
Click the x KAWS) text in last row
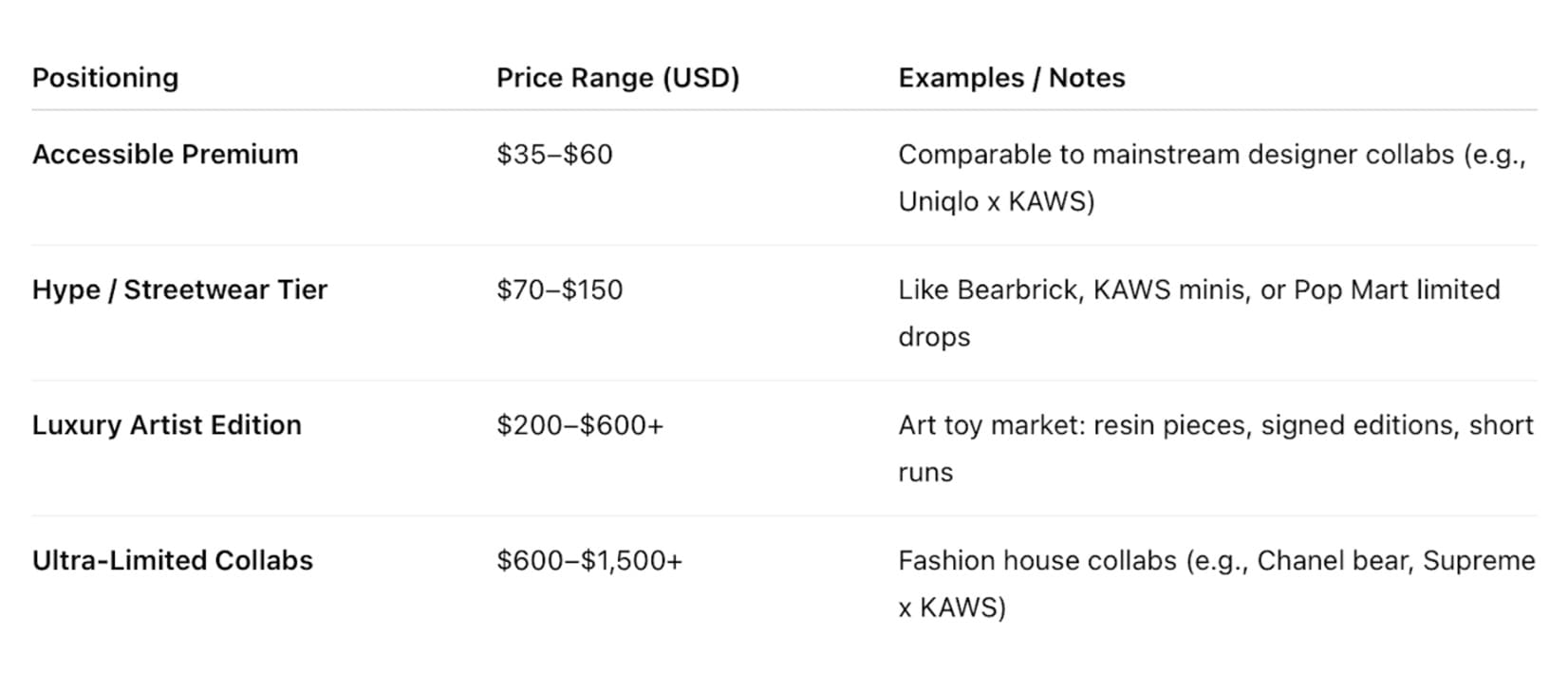tap(952, 608)
